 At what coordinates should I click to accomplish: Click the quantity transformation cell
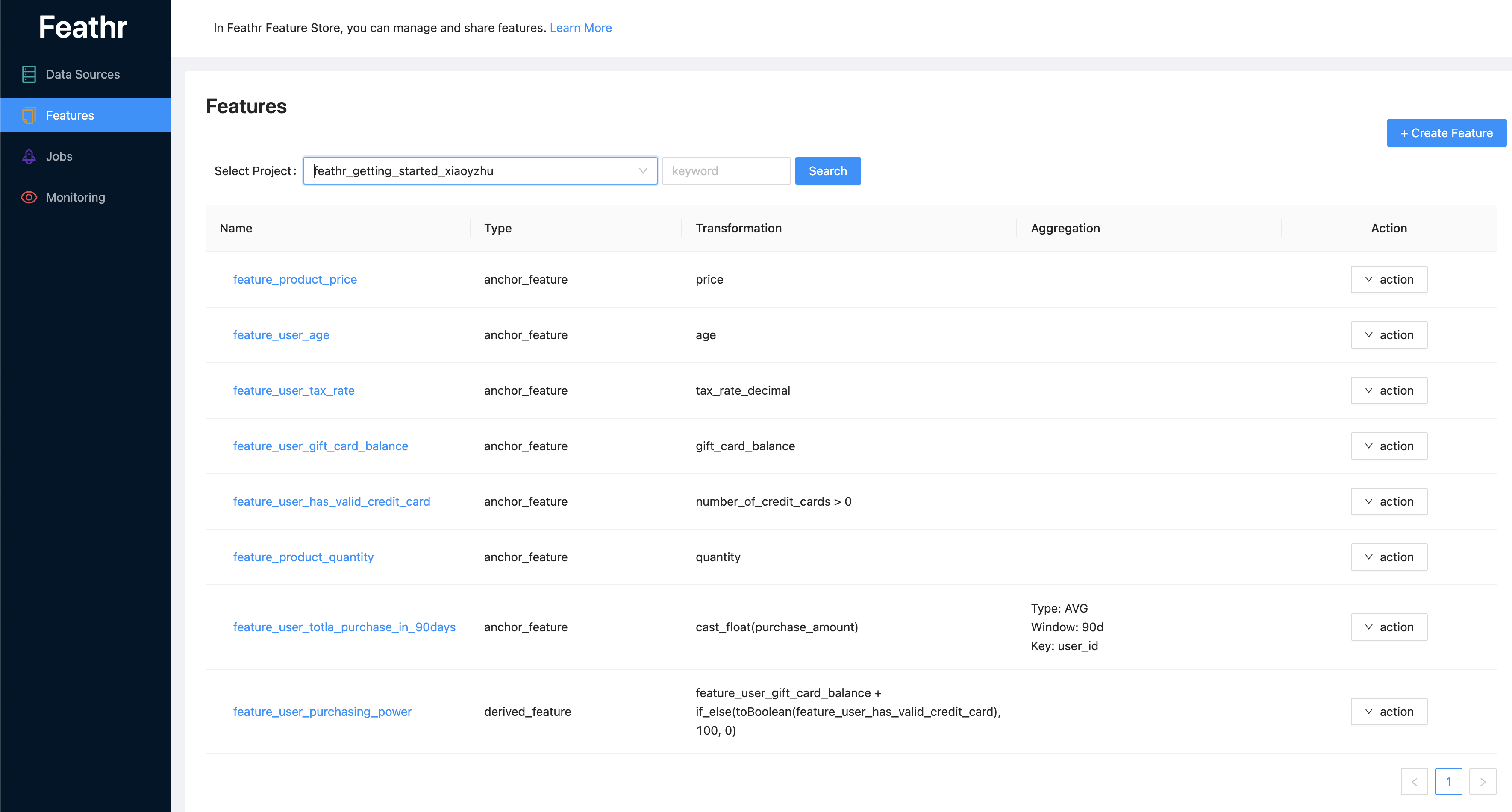point(718,557)
